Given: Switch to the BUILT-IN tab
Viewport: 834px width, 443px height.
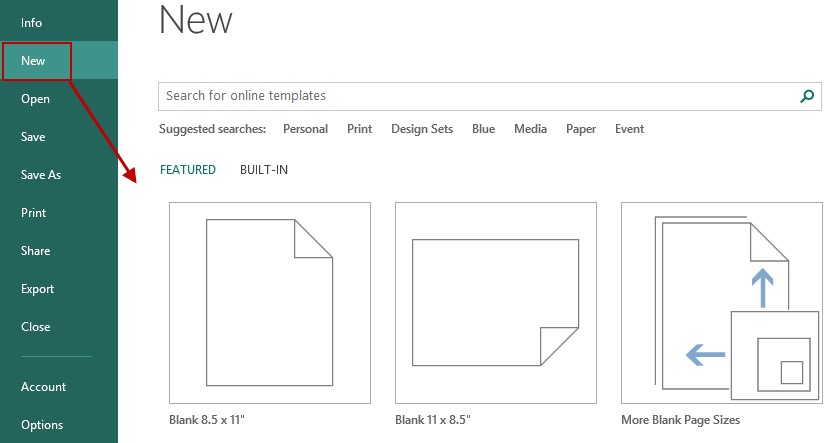Looking at the screenshot, I should pyautogui.click(x=264, y=170).
